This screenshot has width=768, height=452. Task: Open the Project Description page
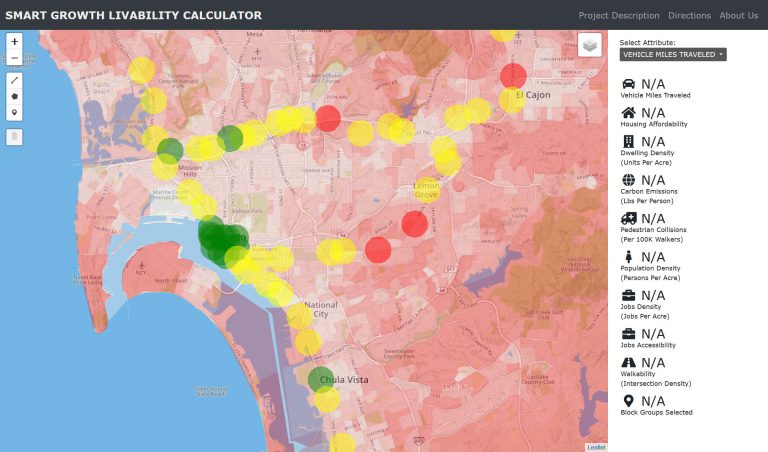619,15
